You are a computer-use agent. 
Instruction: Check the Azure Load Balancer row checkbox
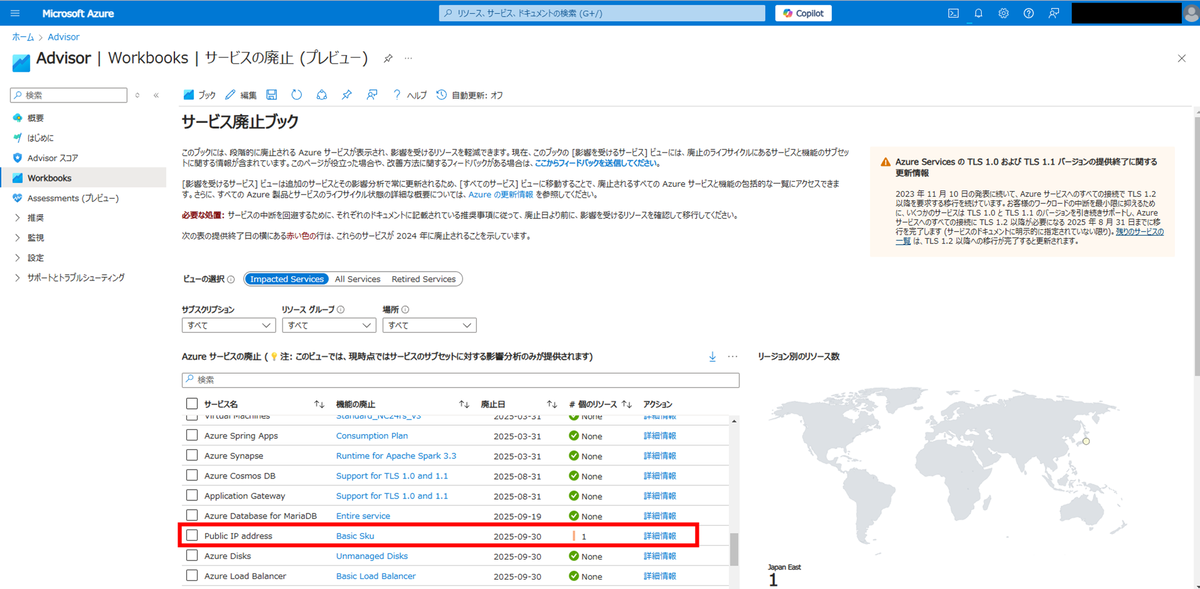tap(192, 576)
